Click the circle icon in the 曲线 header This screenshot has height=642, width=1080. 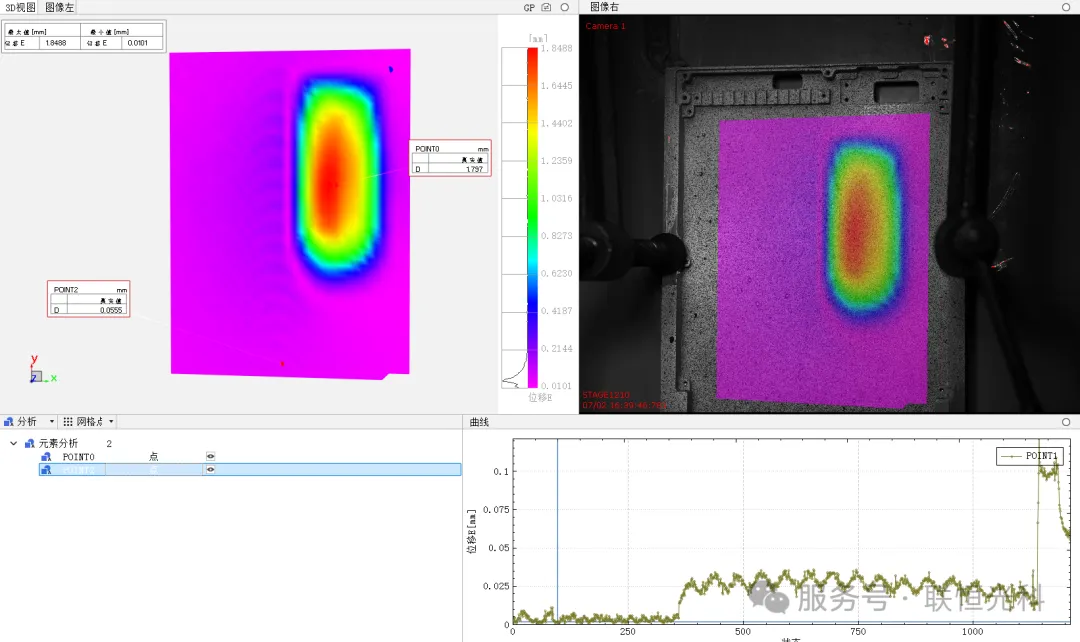(x=1066, y=422)
